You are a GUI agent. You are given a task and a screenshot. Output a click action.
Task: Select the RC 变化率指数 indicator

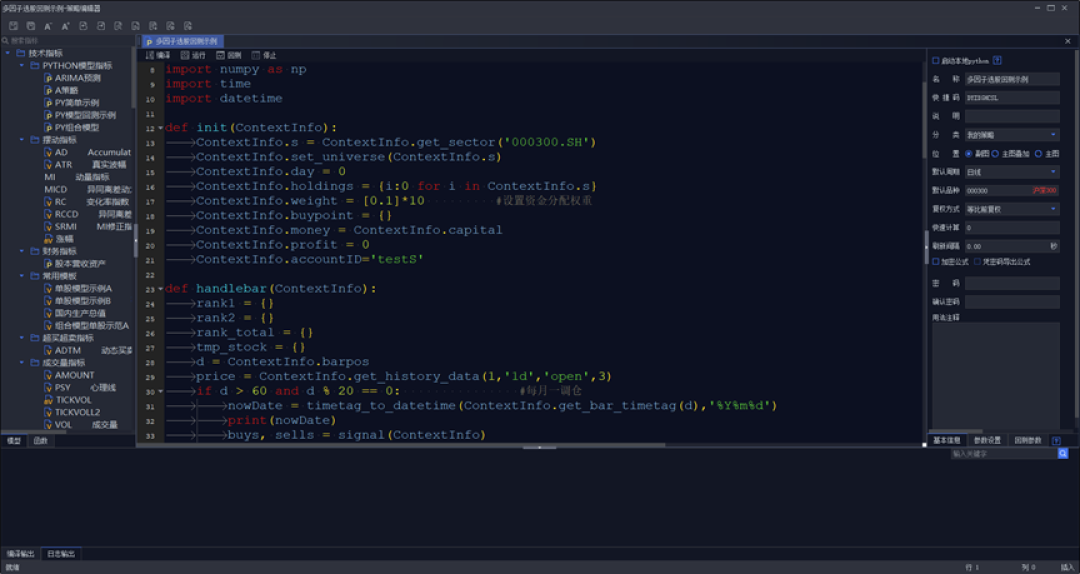[87, 202]
